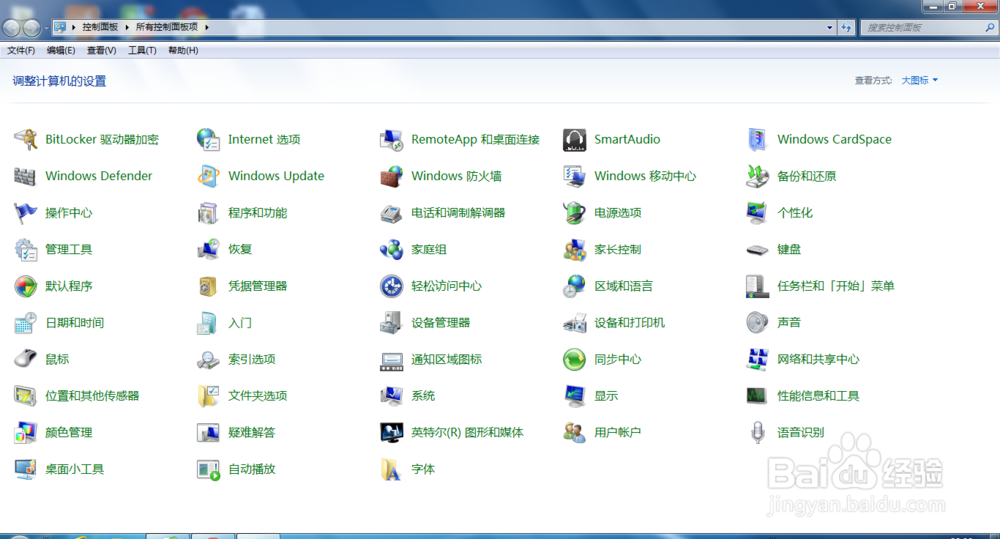This screenshot has height=539, width=1000.
Task: Open the 文件(F) menu
Action: [21, 50]
